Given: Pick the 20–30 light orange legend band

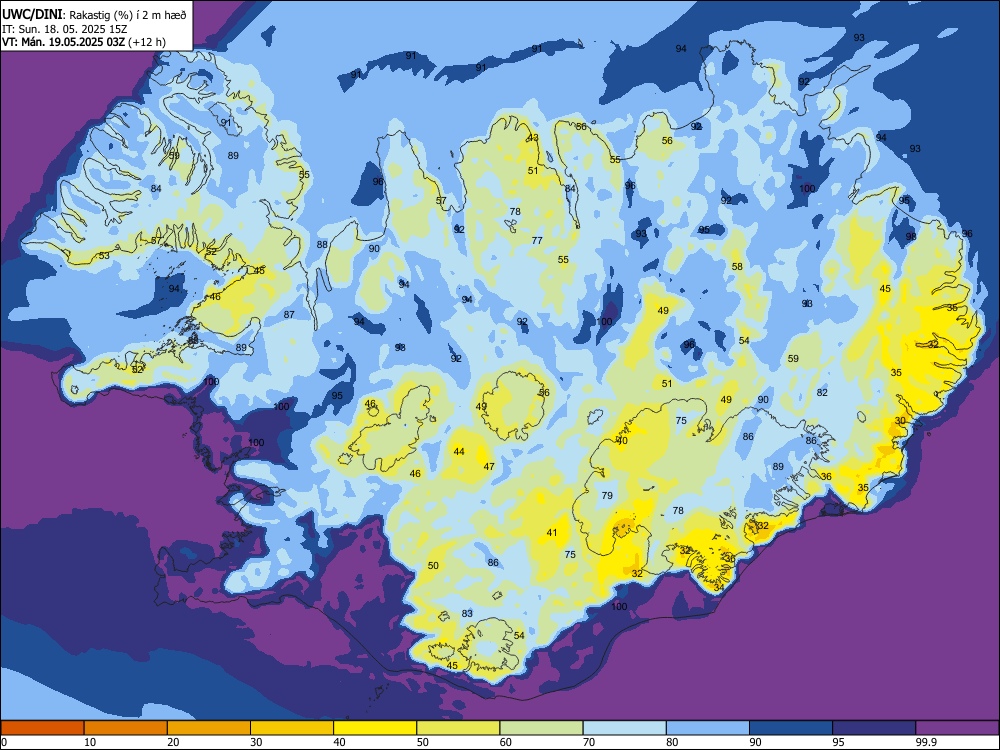Looking at the screenshot, I should [209, 728].
